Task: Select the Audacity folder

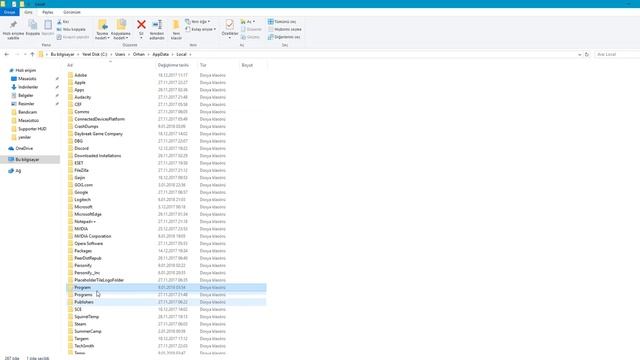Action: (82, 97)
